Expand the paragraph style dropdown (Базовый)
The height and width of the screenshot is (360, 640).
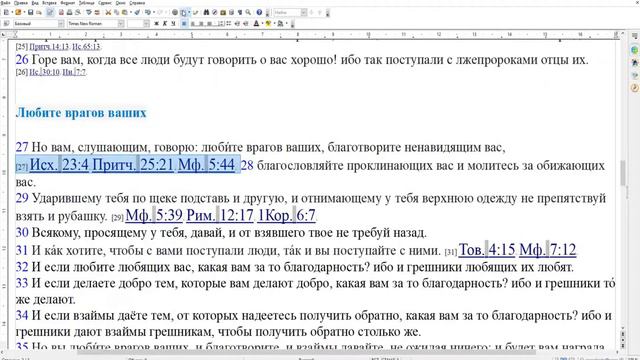[61, 24]
